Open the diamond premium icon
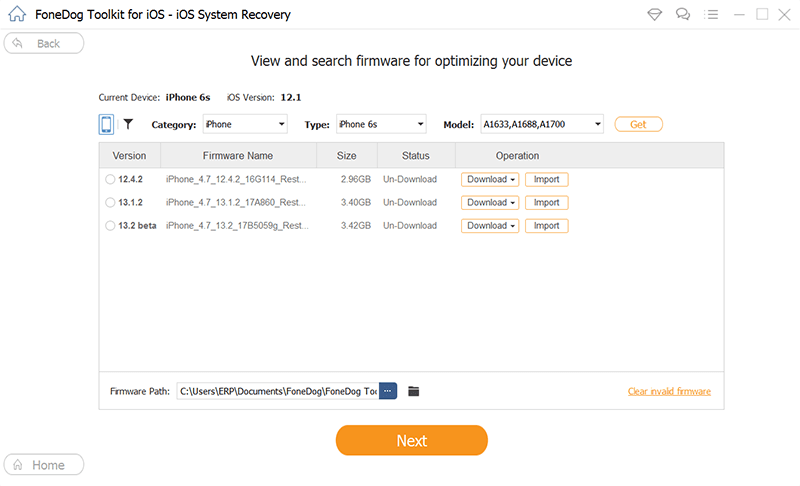 click(x=655, y=14)
